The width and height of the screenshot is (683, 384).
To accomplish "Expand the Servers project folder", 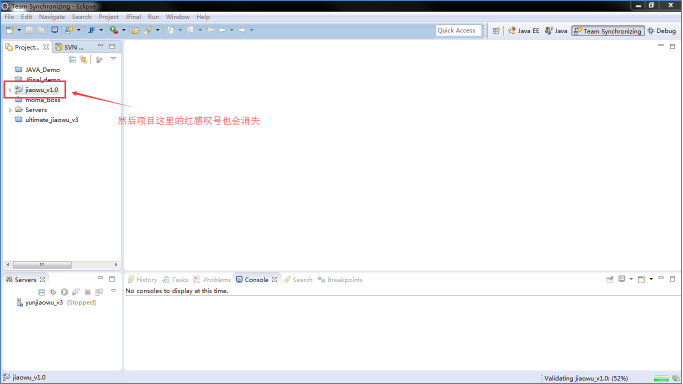I will [10, 110].
